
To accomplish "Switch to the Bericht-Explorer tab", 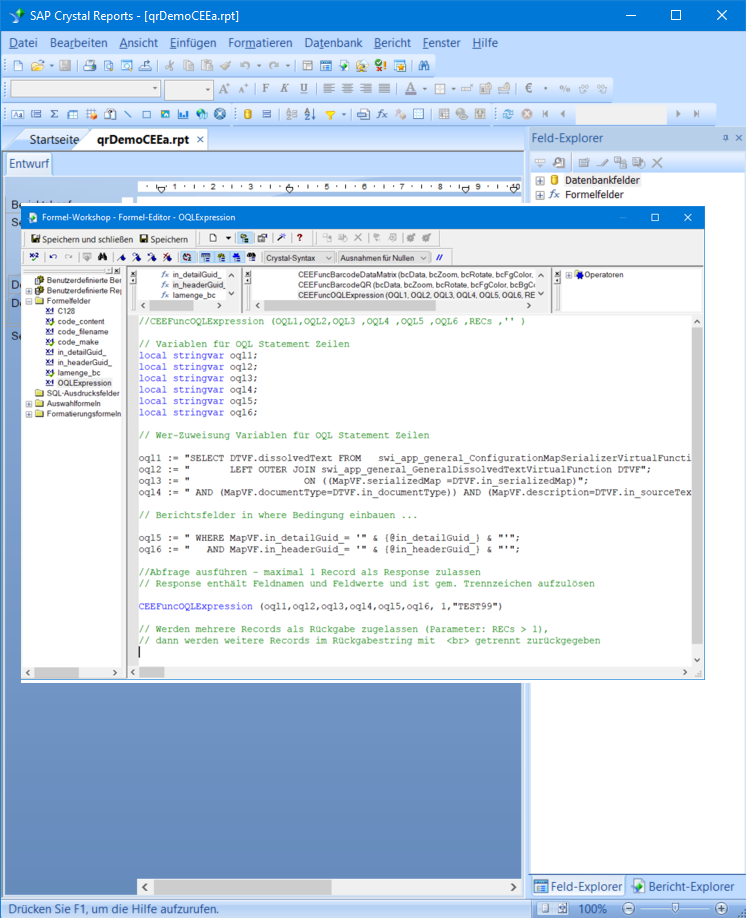I will coord(684,886).
